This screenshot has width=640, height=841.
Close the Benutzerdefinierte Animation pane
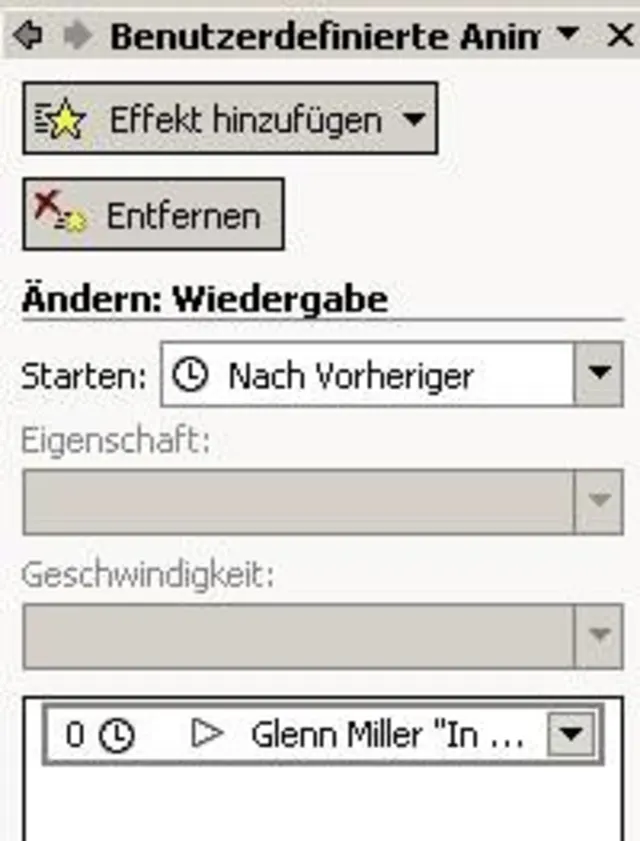pyautogui.click(x=620, y=36)
